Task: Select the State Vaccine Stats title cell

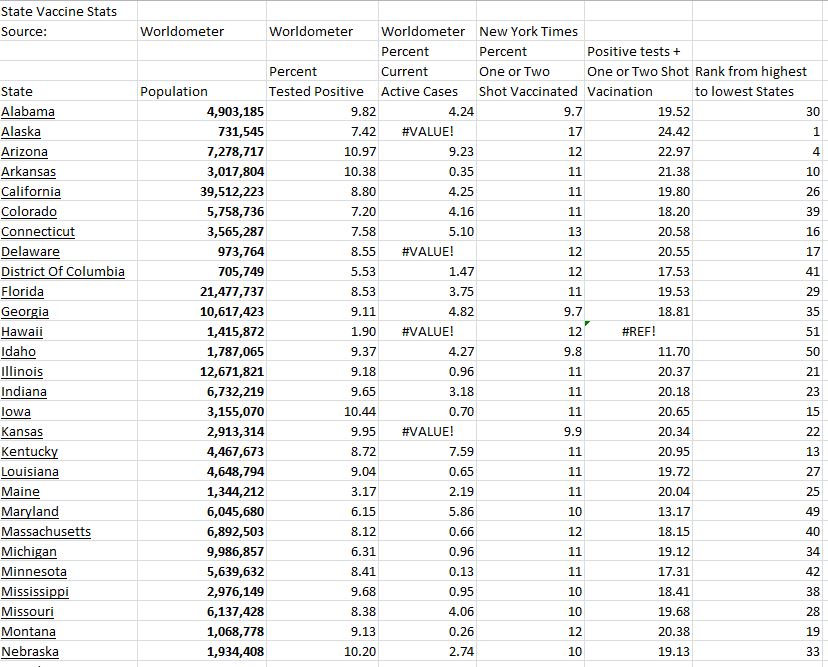Action: pos(58,11)
